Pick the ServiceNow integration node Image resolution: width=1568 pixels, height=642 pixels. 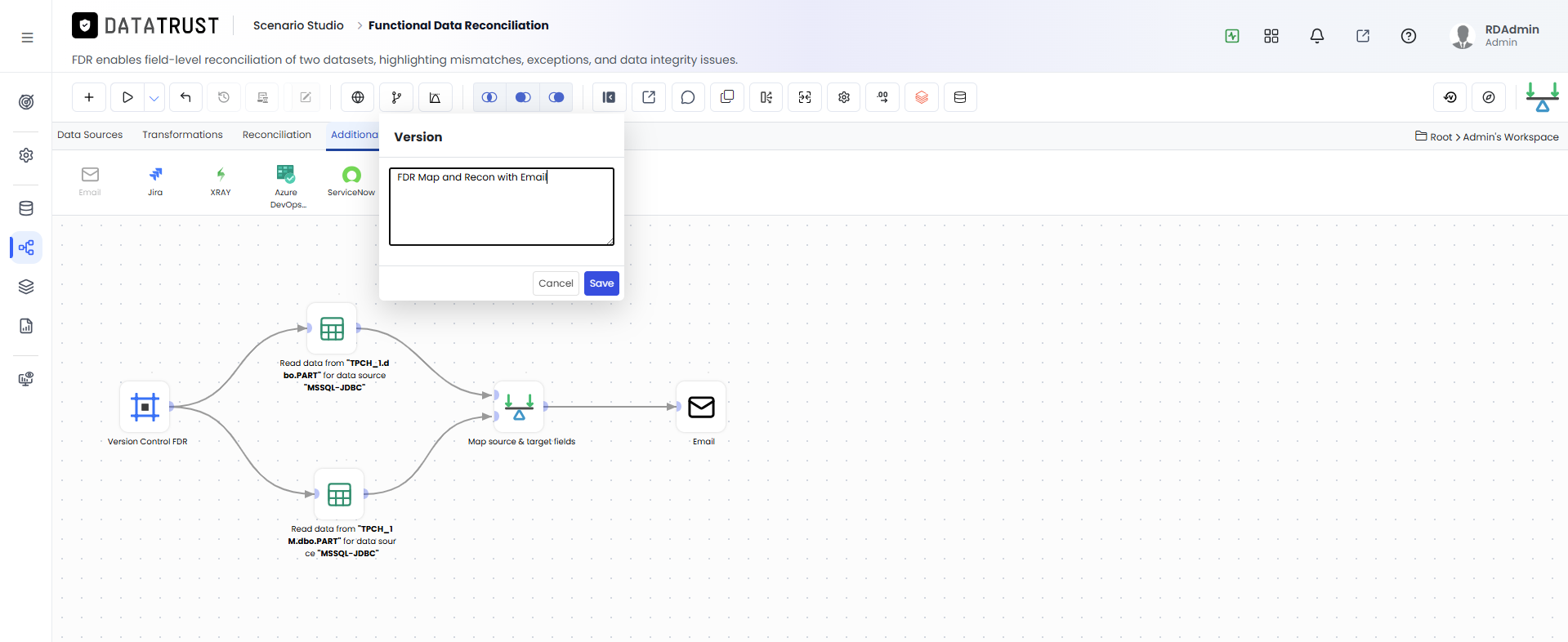point(351,181)
